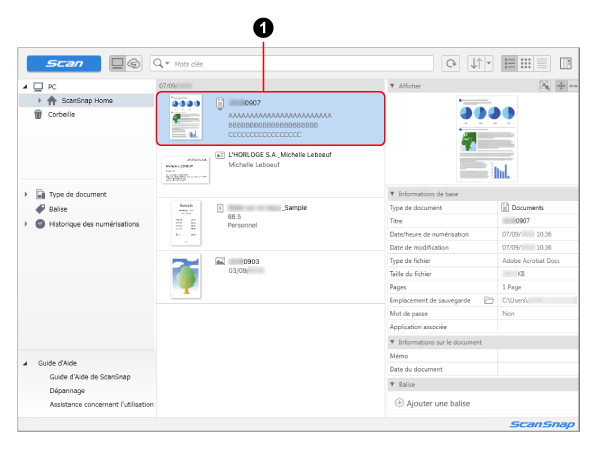Click the Mot de passe value Non
This screenshot has height=449, width=594.
coord(538,314)
